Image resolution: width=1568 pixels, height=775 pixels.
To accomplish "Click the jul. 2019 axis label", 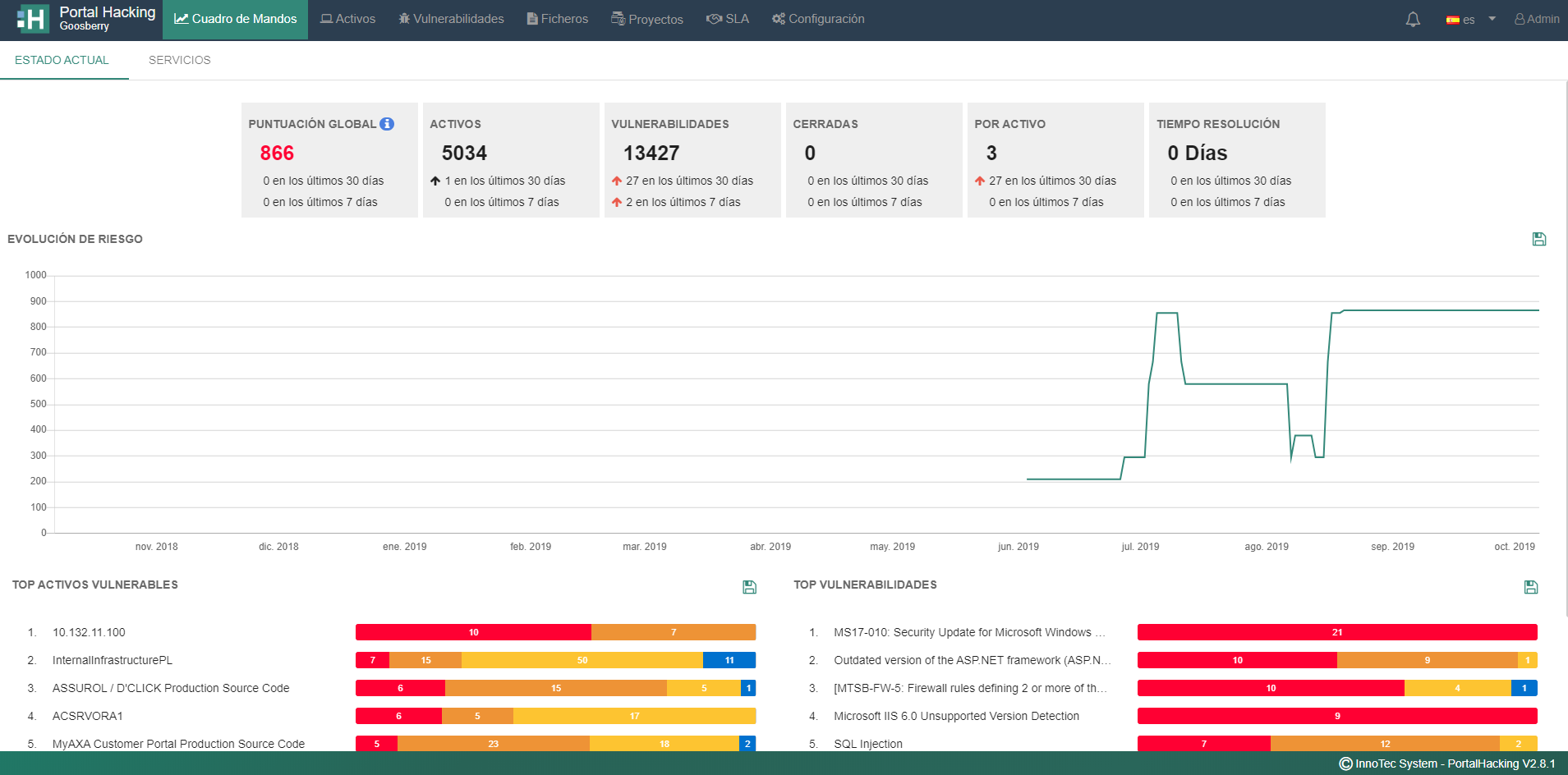I will tap(1140, 547).
